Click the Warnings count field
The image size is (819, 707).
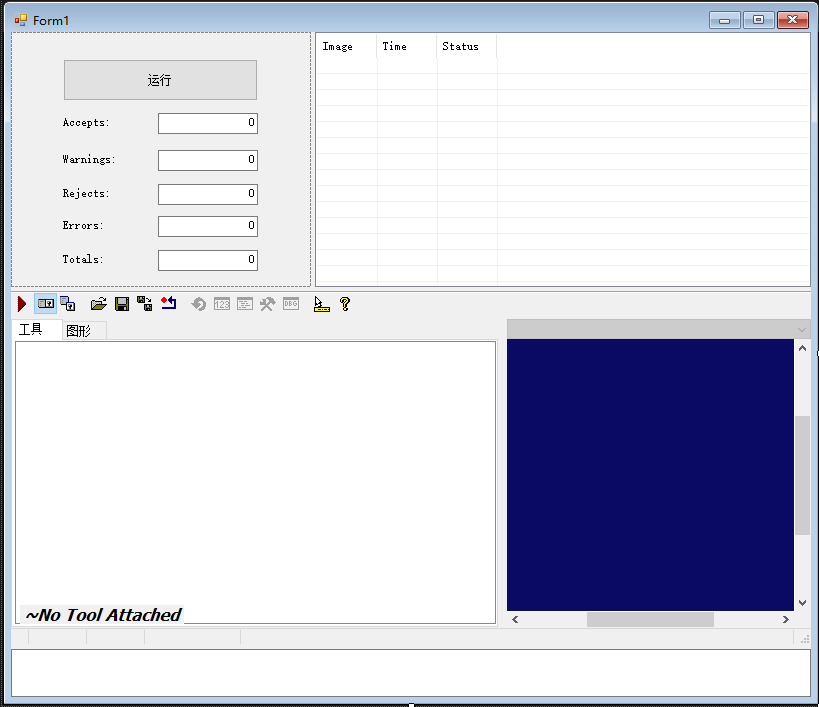tap(208, 160)
